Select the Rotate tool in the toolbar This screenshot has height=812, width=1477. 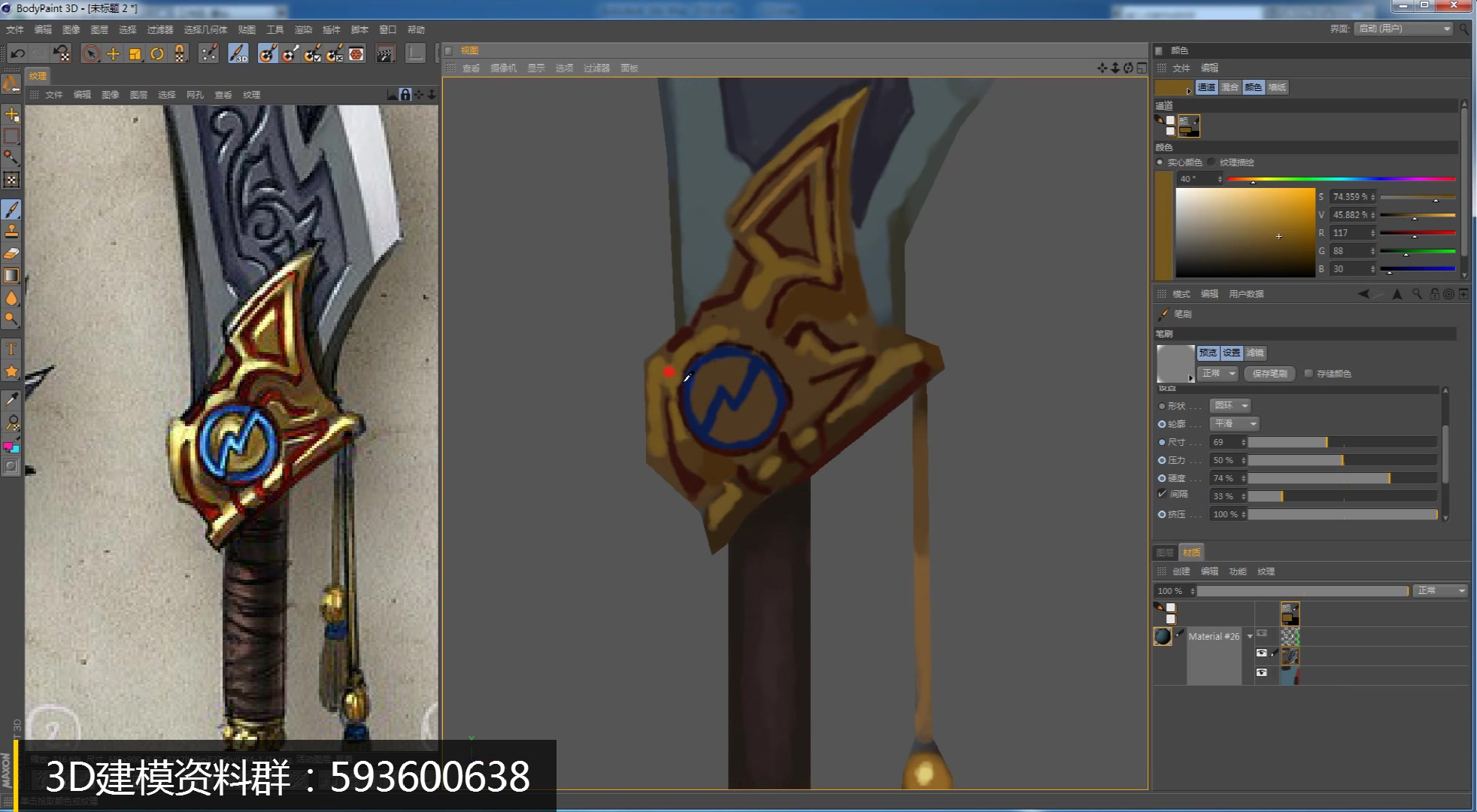pos(157,53)
